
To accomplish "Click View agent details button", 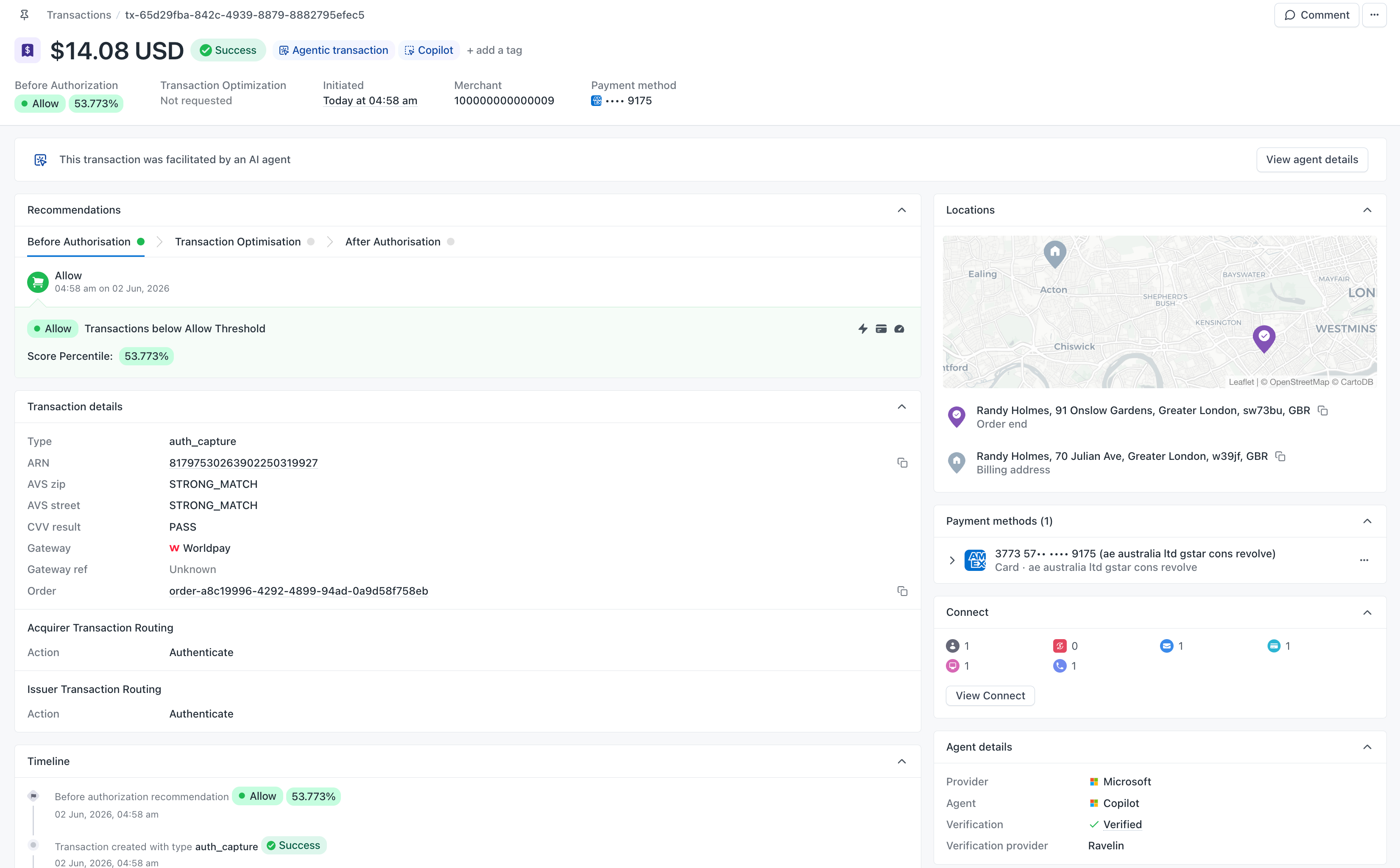I will (1311, 160).
